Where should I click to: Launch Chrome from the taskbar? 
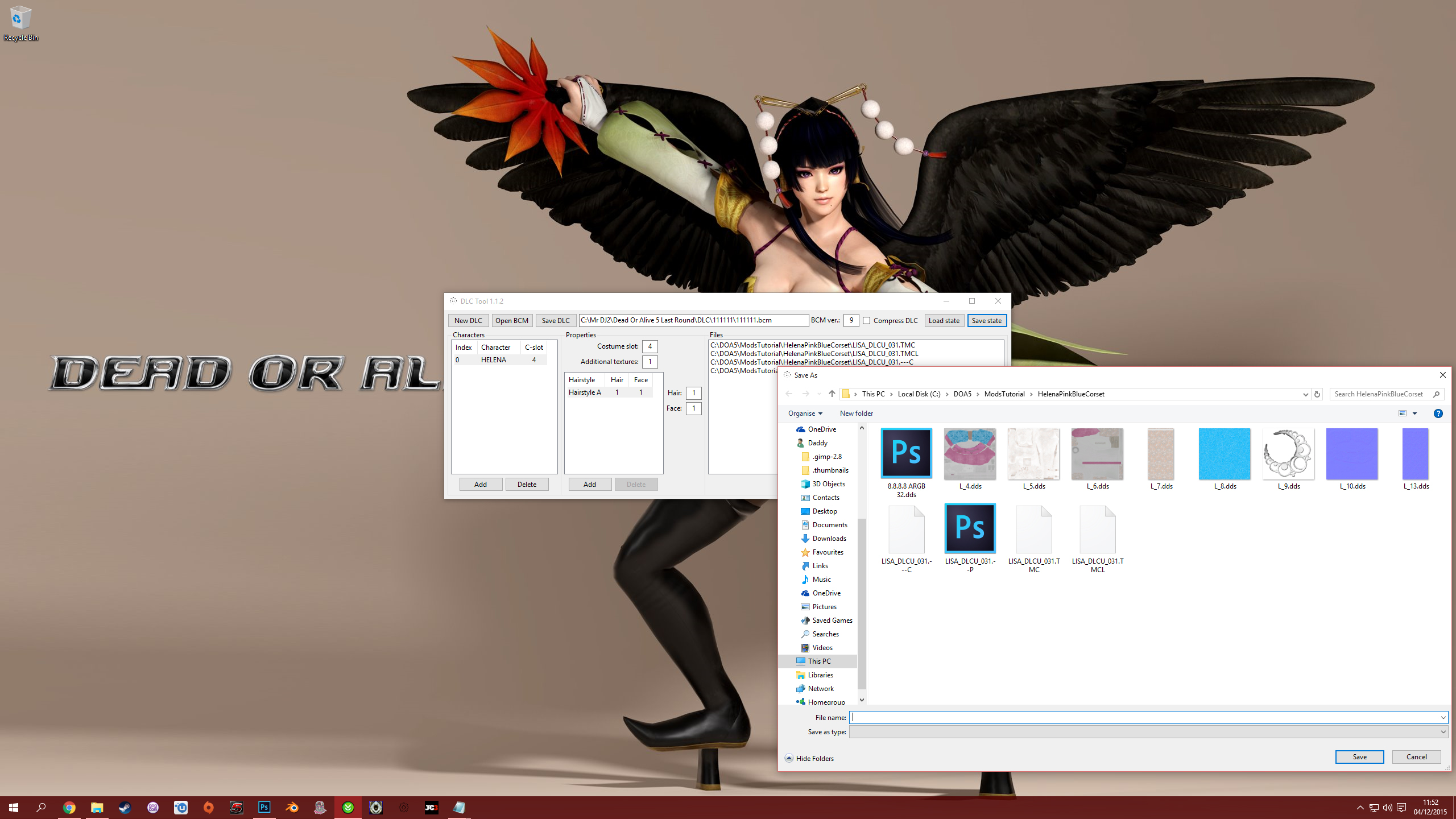tap(69, 808)
